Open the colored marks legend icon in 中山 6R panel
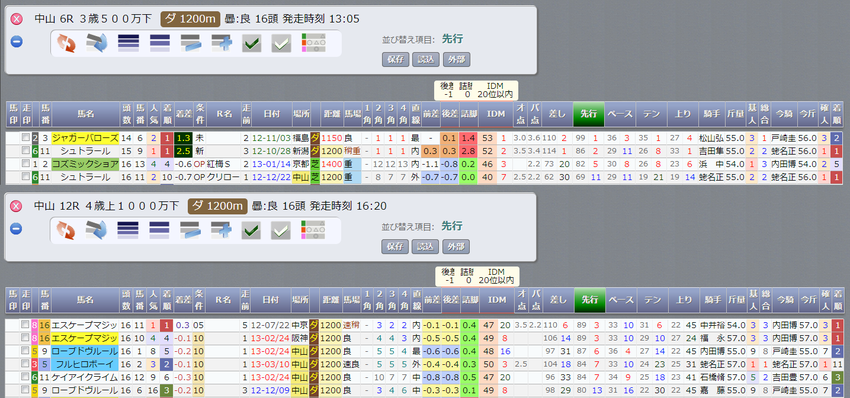 tap(313, 43)
